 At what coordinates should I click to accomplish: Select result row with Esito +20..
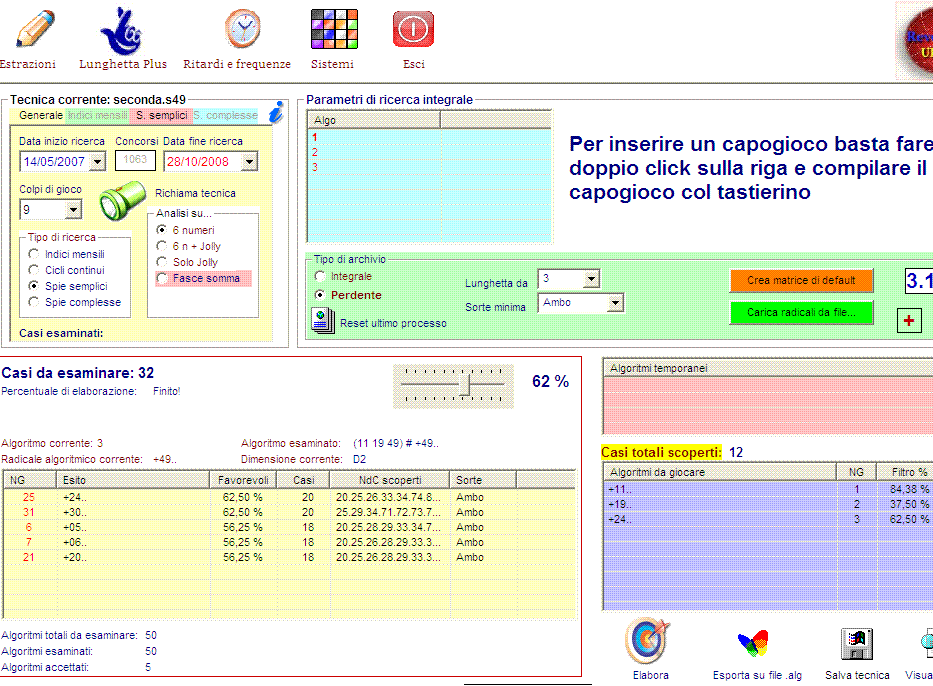[x=290, y=557]
